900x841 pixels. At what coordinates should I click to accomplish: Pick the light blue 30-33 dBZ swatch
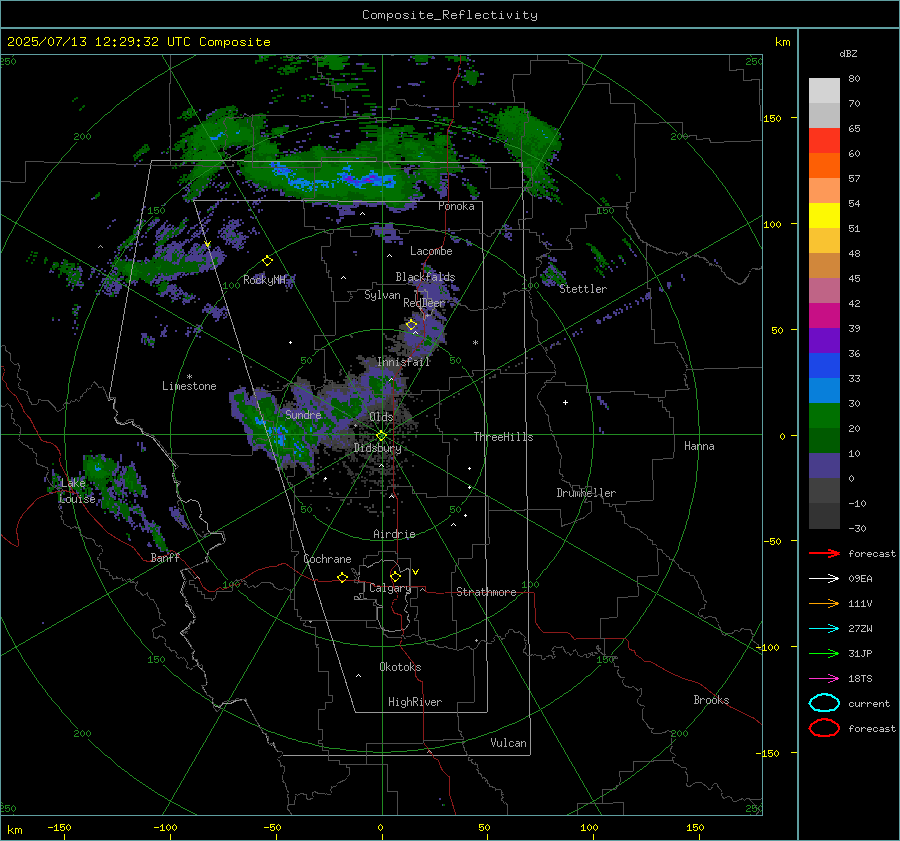824,391
